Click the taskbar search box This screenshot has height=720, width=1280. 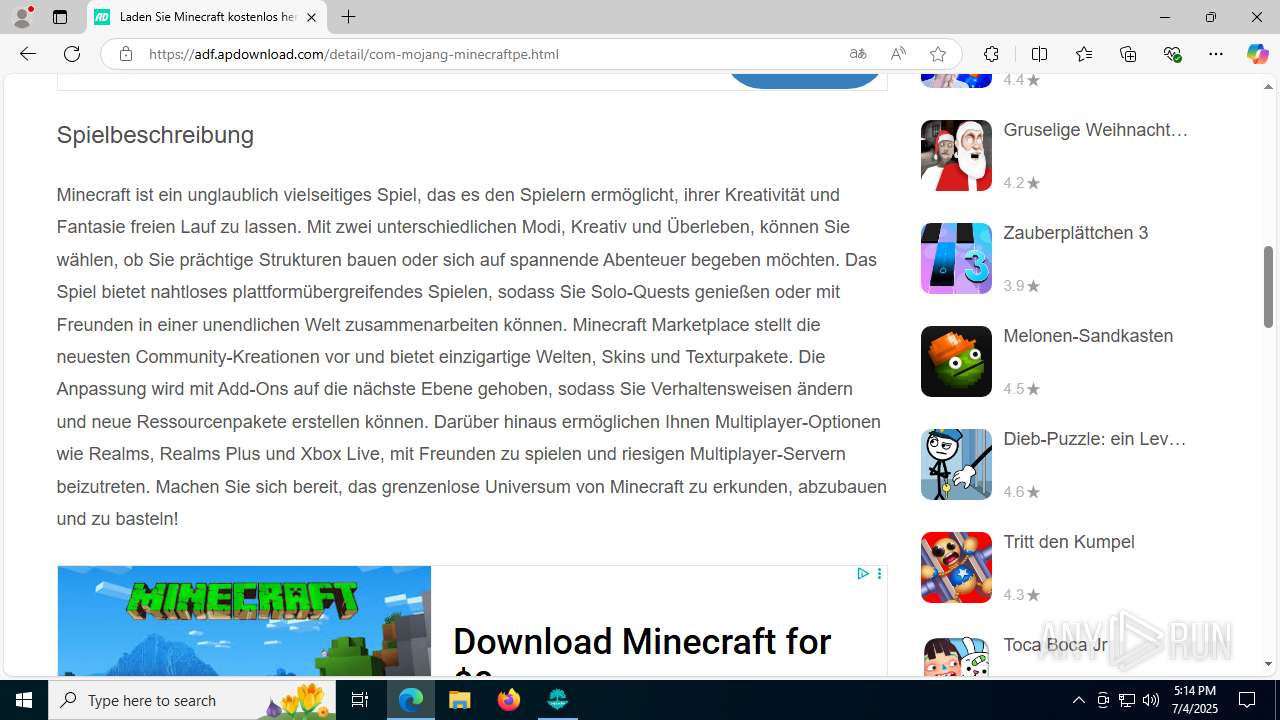tap(192, 700)
